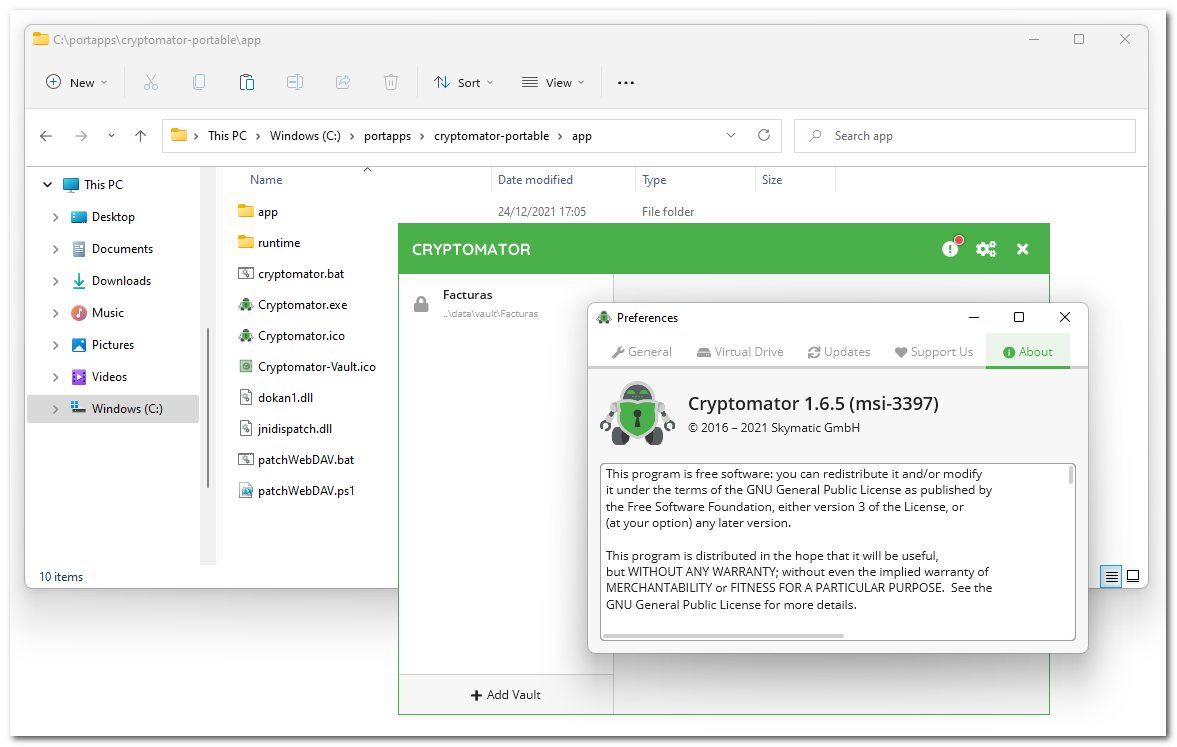The height and width of the screenshot is (747, 1177).
Task: Expand the Desktop tree node
Action: (56, 217)
